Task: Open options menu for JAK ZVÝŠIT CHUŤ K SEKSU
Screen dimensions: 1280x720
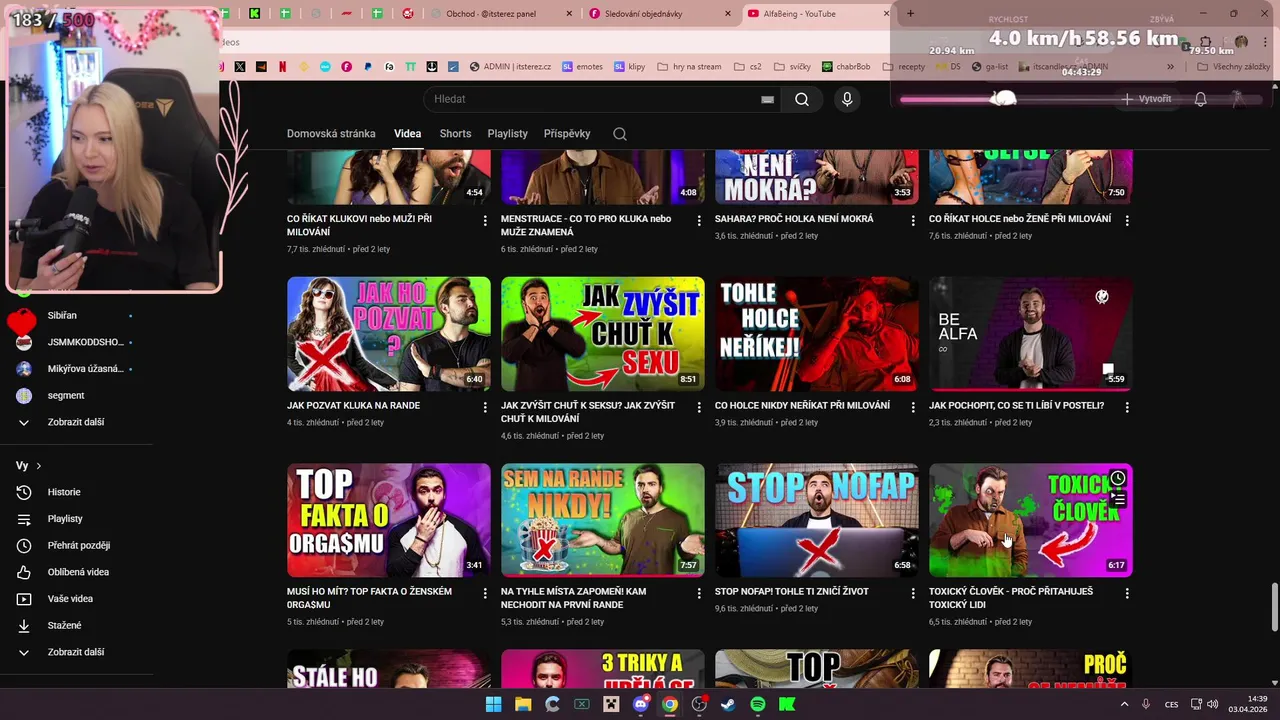Action: [x=699, y=407]
